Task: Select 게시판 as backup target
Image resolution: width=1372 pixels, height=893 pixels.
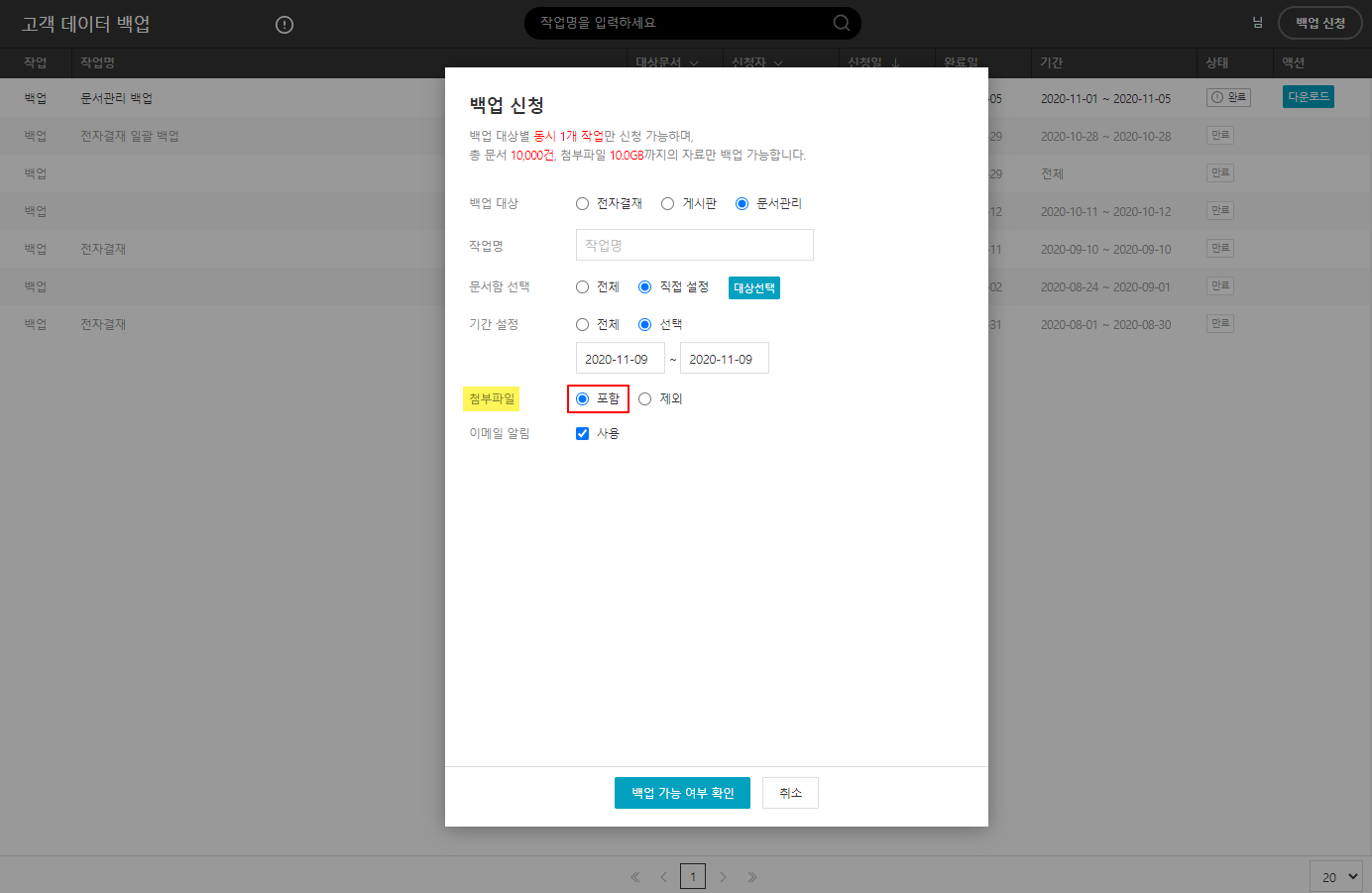Action: (668, 204)
